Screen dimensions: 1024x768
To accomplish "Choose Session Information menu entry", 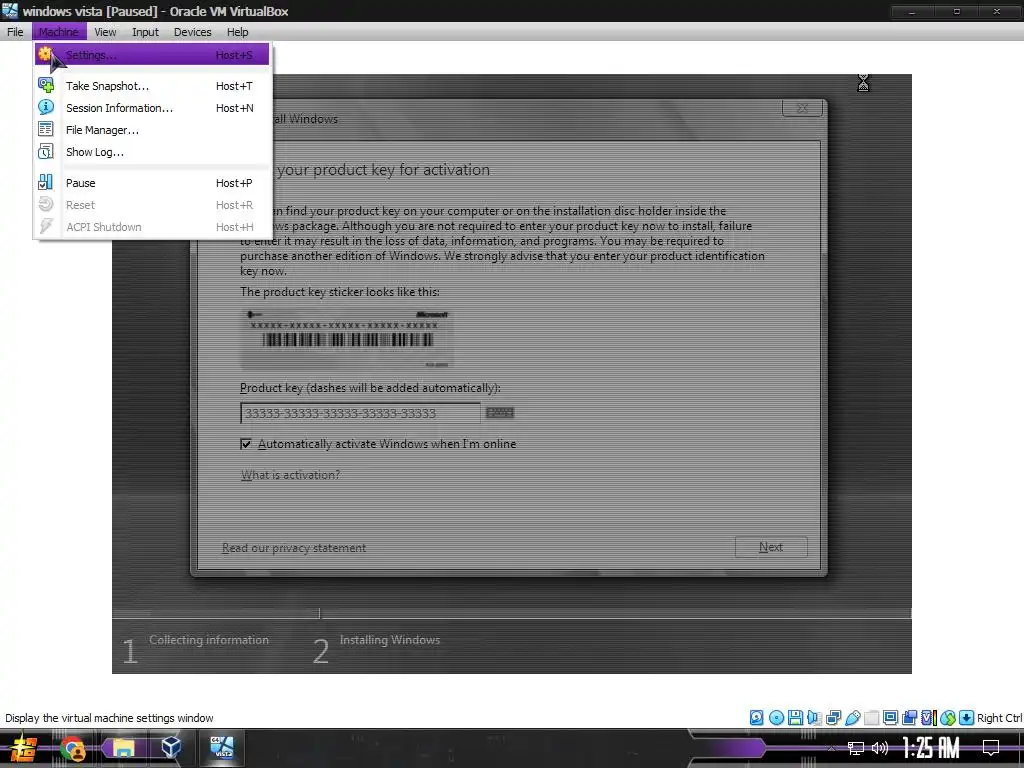I will (152, 108).
